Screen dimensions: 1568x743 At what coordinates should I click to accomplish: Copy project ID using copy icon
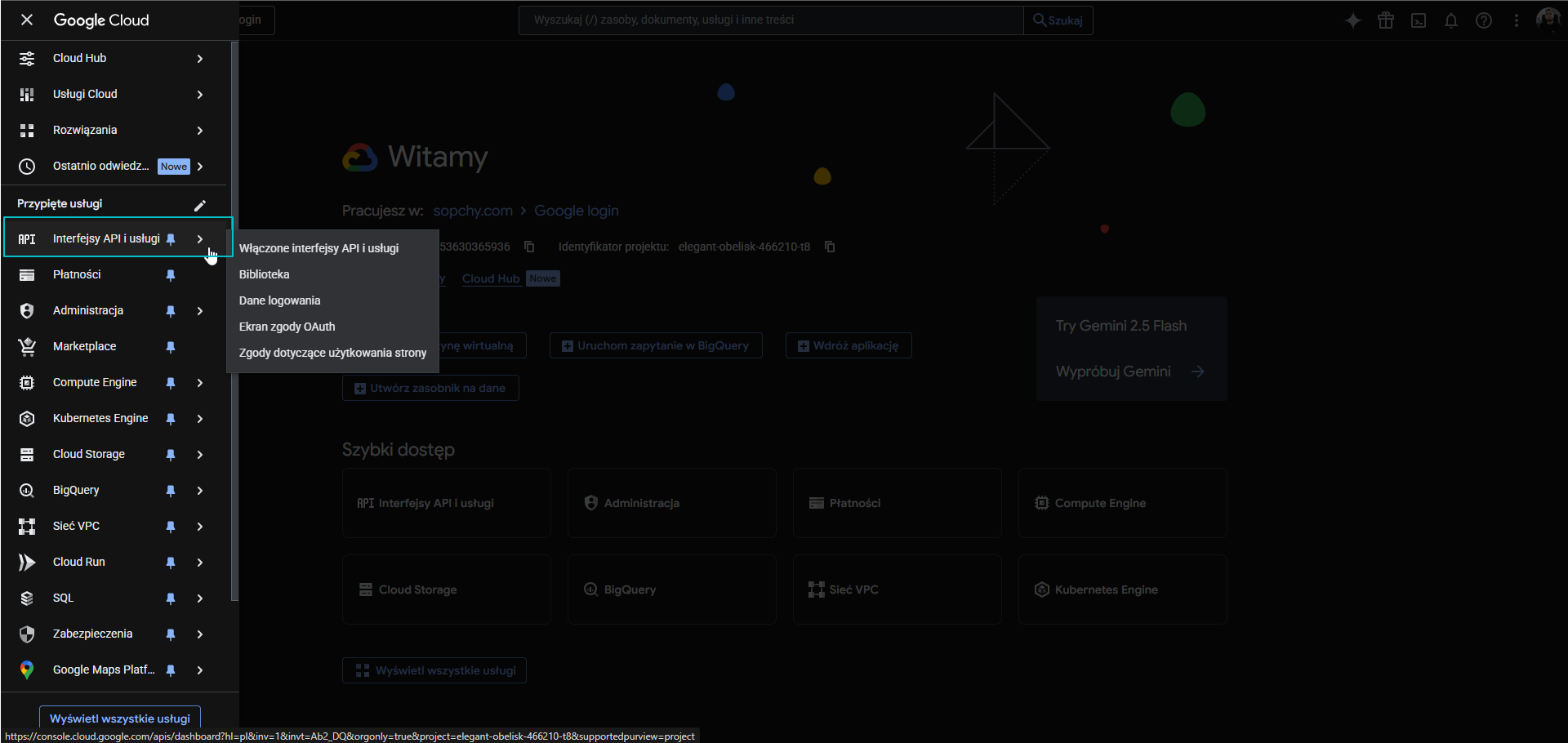point(830,247)
